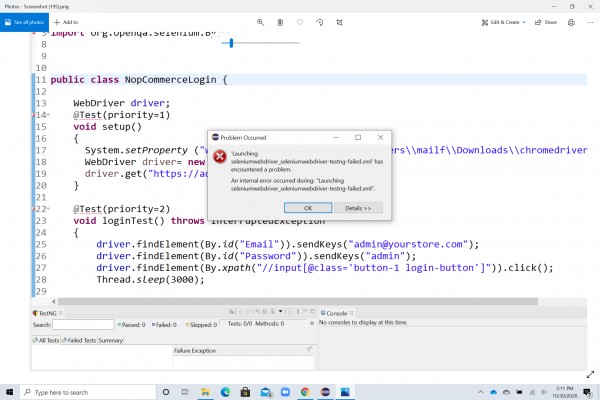Switch to the All Tests tab

pos(46,340)
